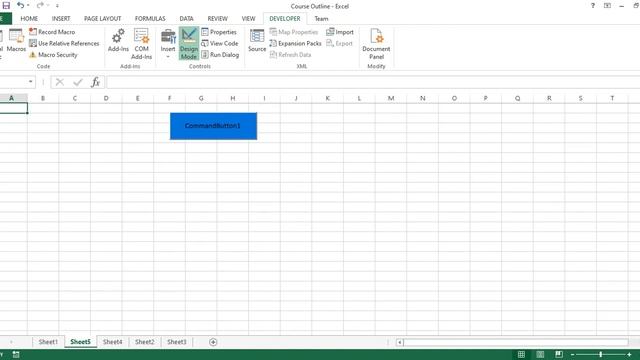Click the macro recording status bar icon
This screenshot has width=640, height=360.
16,354
